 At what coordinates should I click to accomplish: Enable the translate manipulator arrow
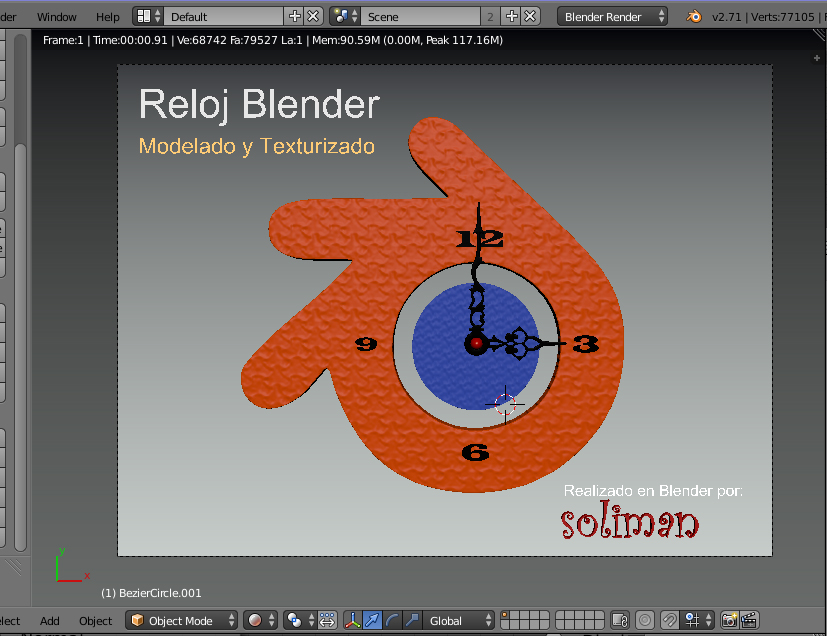click(x=372, y=620)
